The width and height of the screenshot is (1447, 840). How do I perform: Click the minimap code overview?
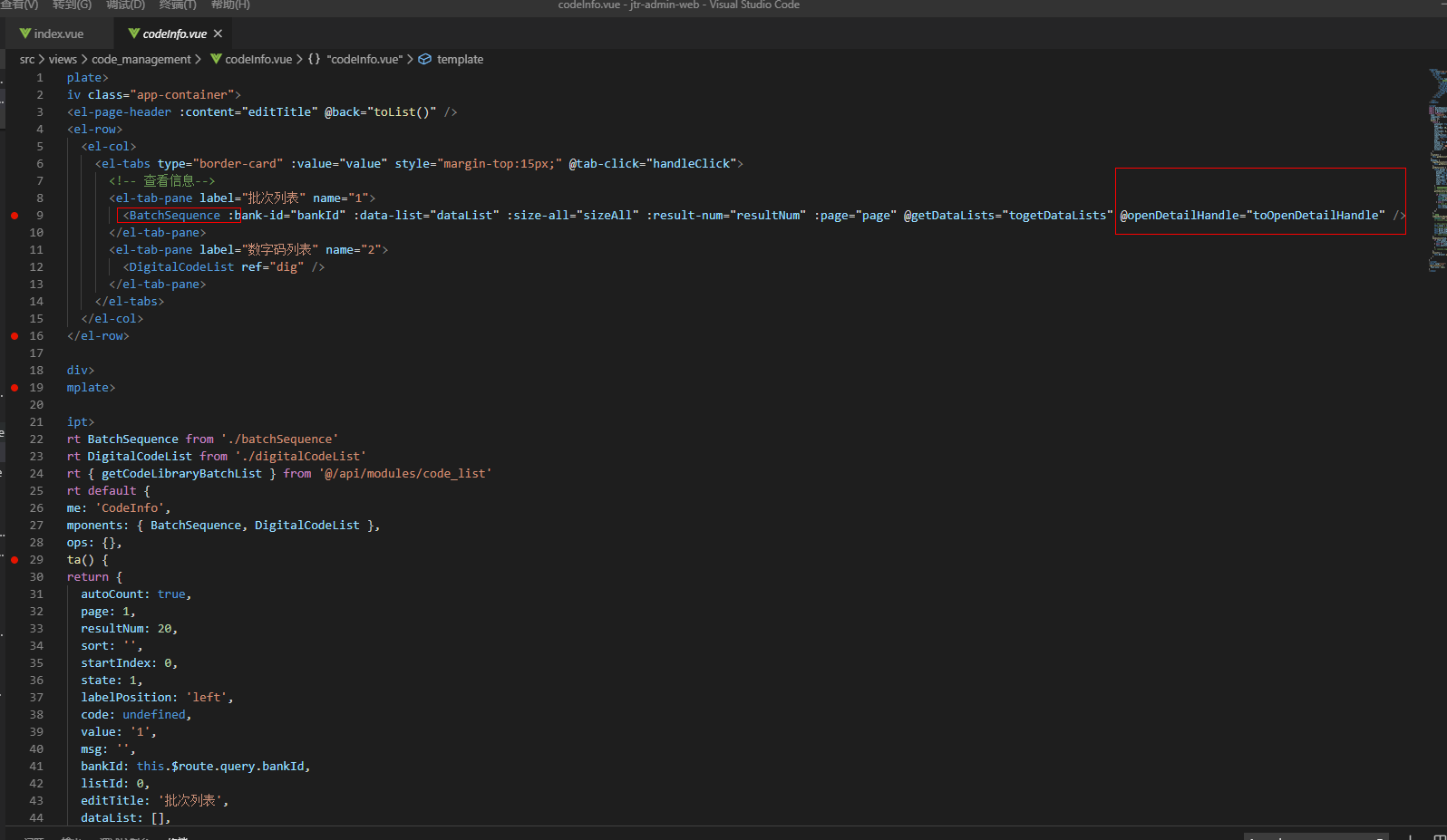pyautogui.click(x=1437, y=163)
